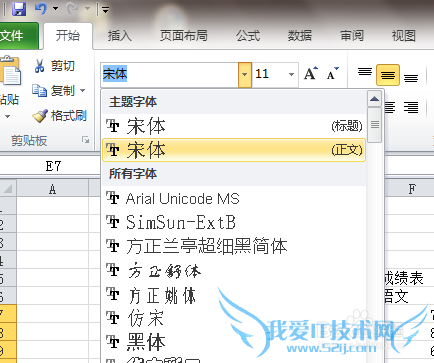Screen dimensions: 434x363
Task: Click the Undo arrow icon
Action: tap(41, 8)
